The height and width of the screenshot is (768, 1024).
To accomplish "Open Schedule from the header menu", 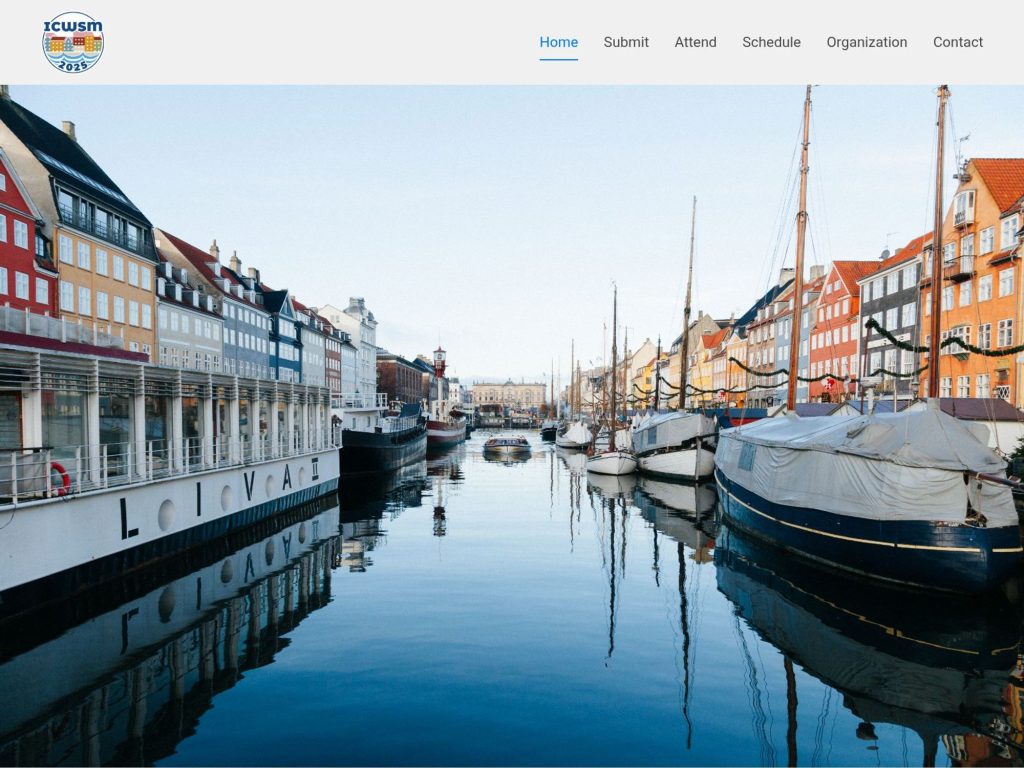I will pos(771,42).
